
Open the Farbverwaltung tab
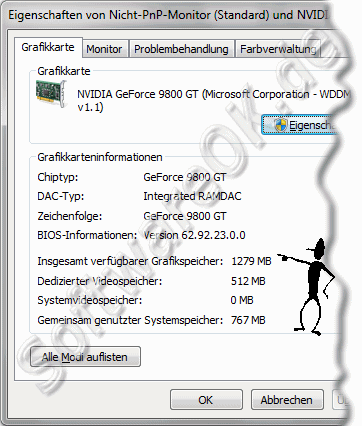[278, 49]
